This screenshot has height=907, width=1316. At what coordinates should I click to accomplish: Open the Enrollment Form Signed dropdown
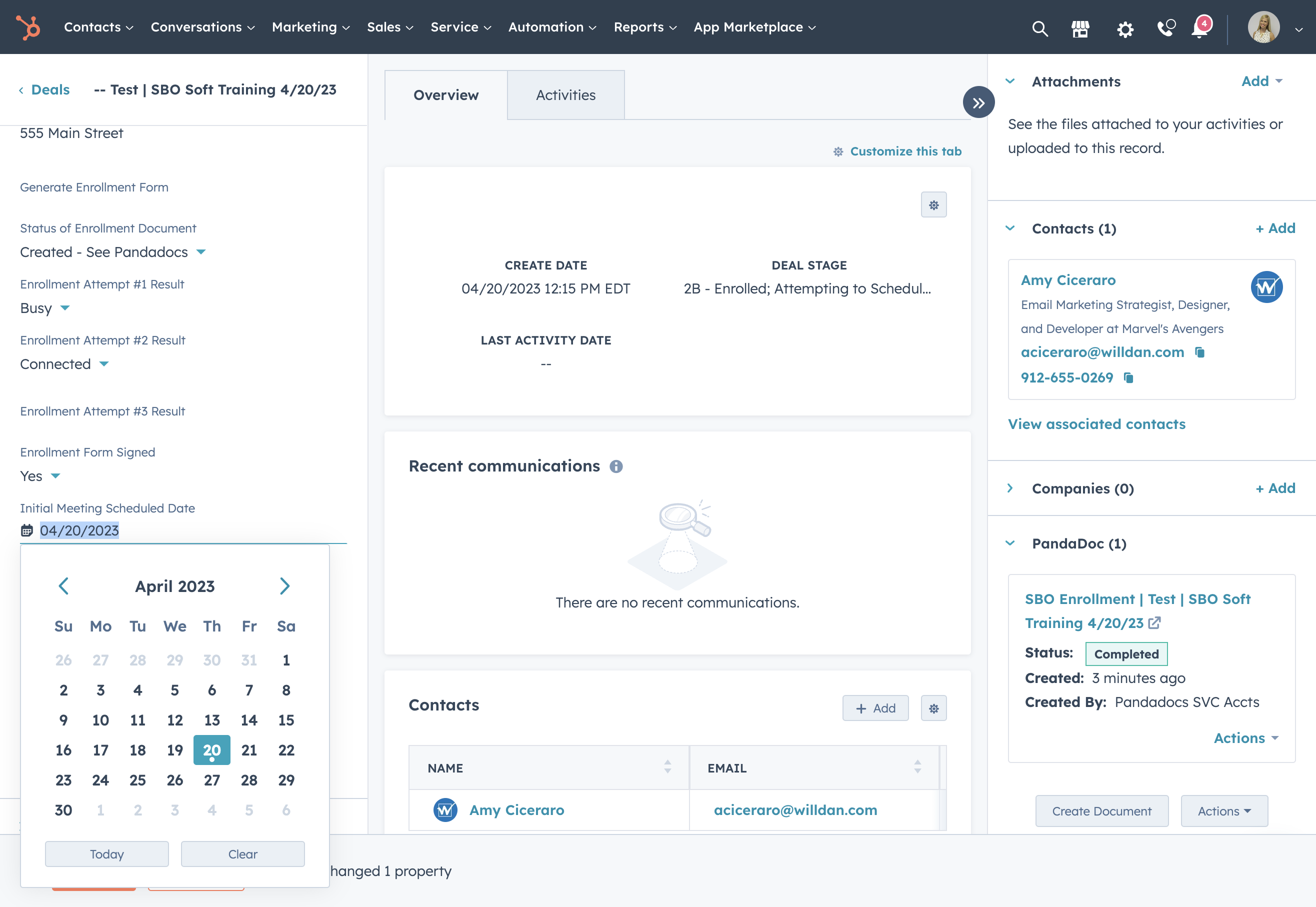tap(40, 476)
